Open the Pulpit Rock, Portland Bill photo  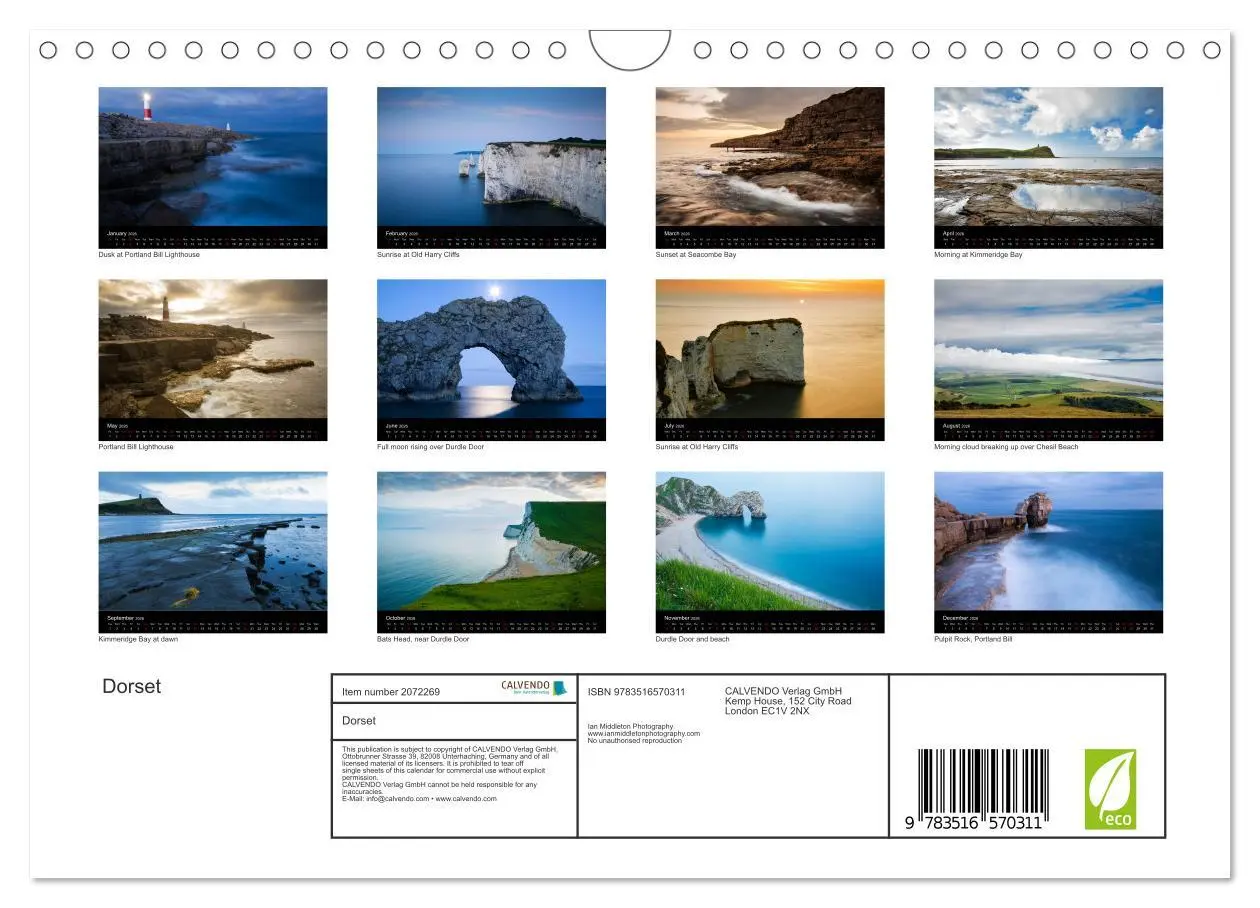click(x=1048, y=541)
